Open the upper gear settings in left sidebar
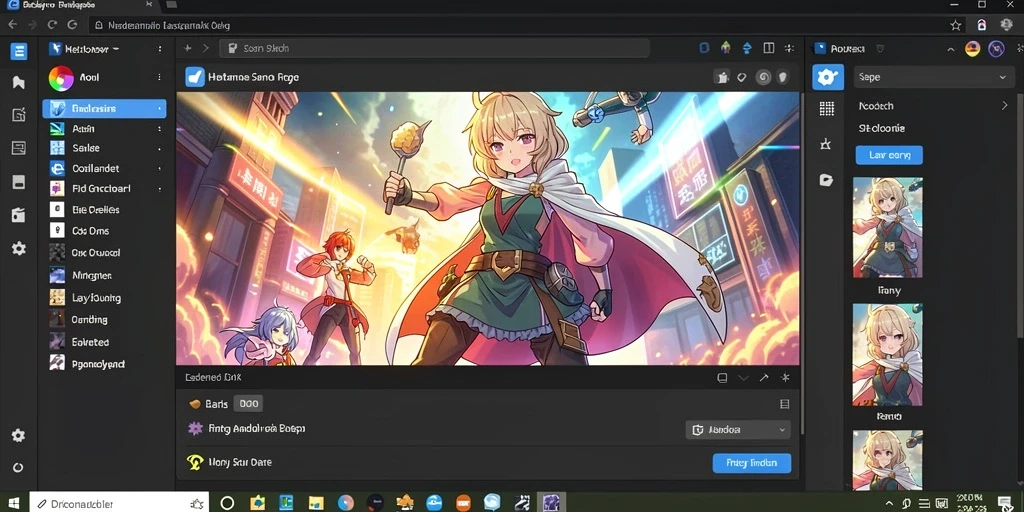The height and width of the screenshot is (512, 1024). (x=18, y=248)
